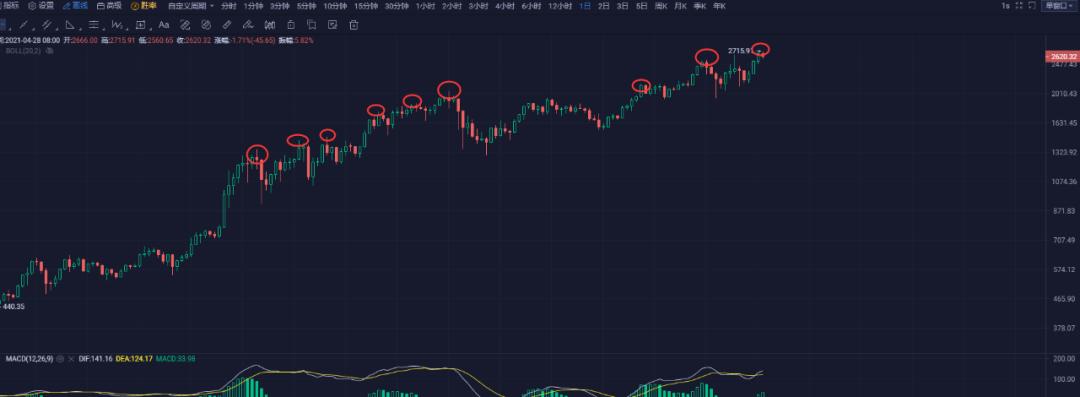The width and height of the screenshot is (1080, 397).
Task: Activate the Aa text annotation tool
Action: 163,25
